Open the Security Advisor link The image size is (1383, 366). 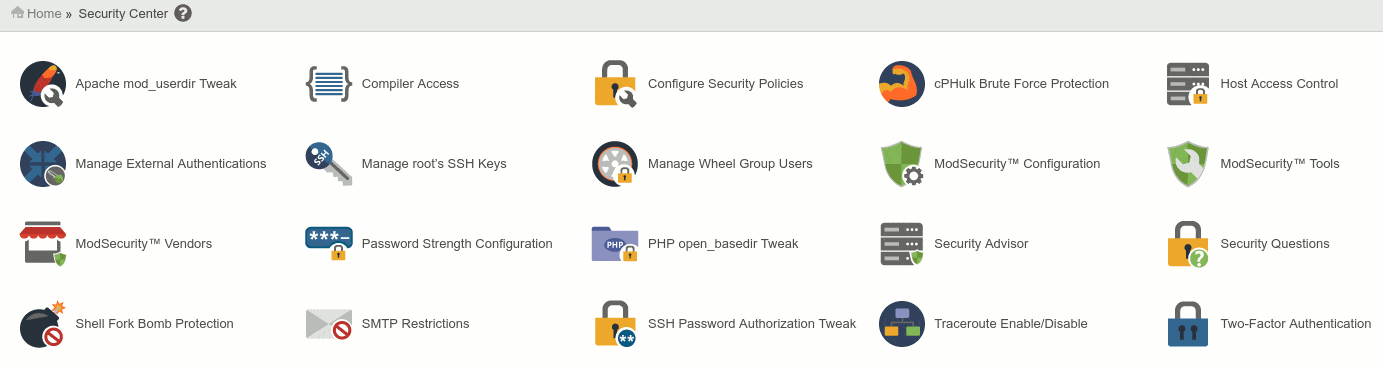pos(981,244)
